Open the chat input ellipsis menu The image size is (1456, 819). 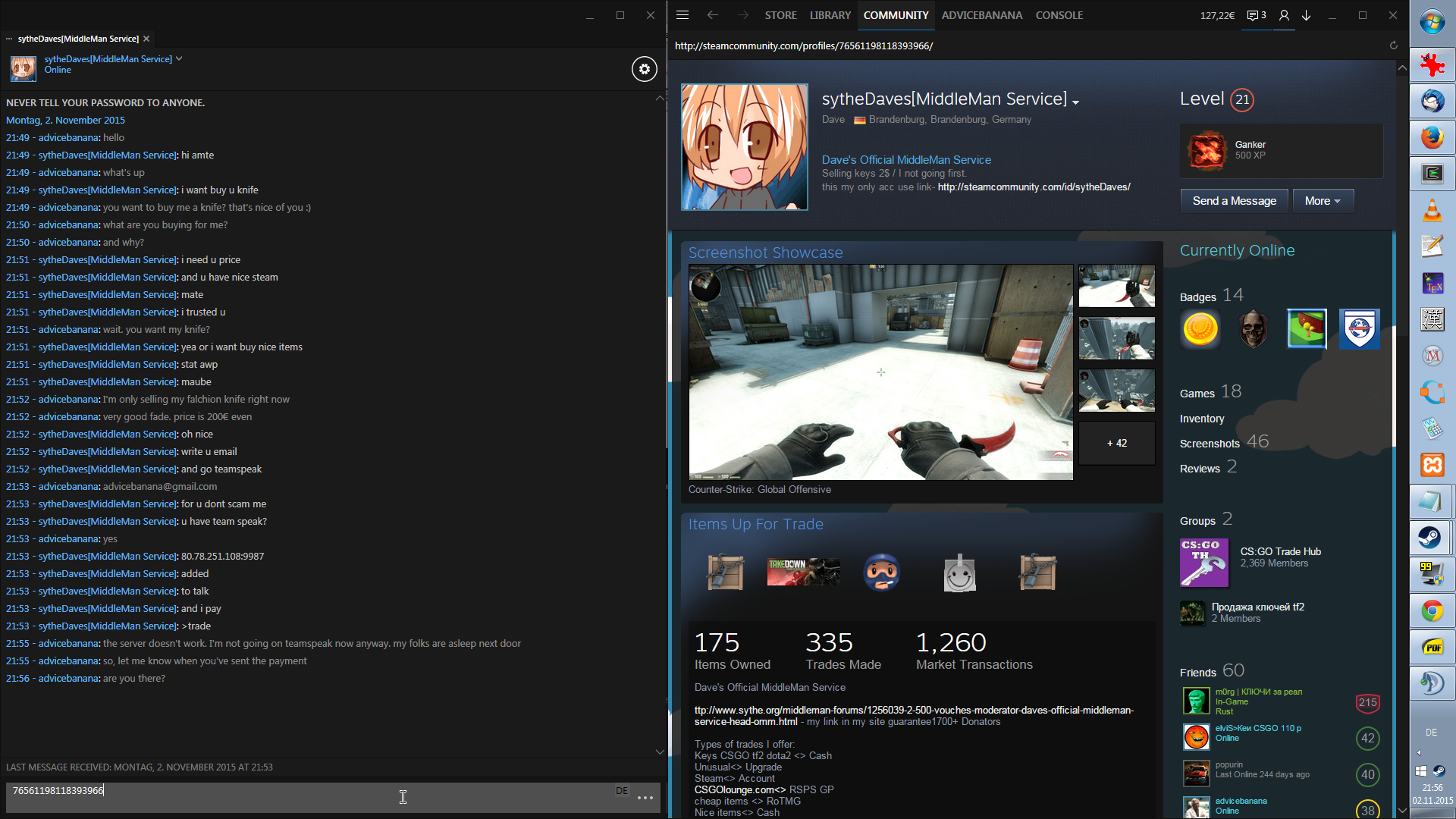pyautogui.click(x=645, y=798)
